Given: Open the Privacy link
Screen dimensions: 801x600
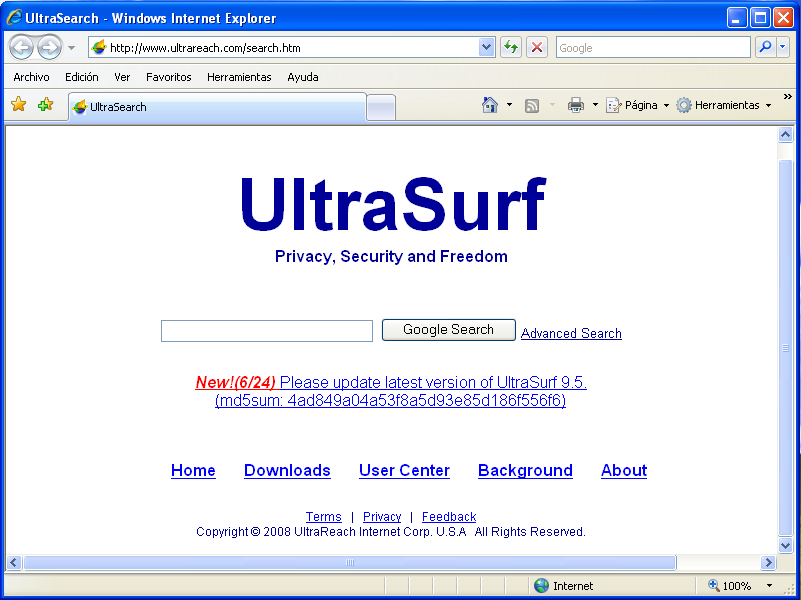Looking at the screenshot, I should pyautogui.click(x=382, y=517).
